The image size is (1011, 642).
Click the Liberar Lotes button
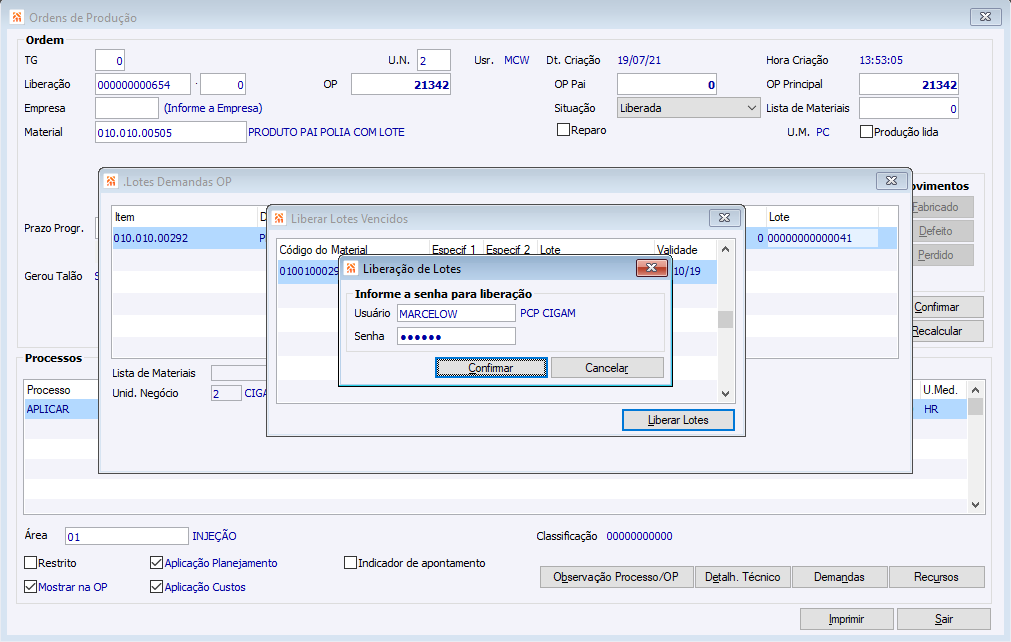(x=678, y=420)
